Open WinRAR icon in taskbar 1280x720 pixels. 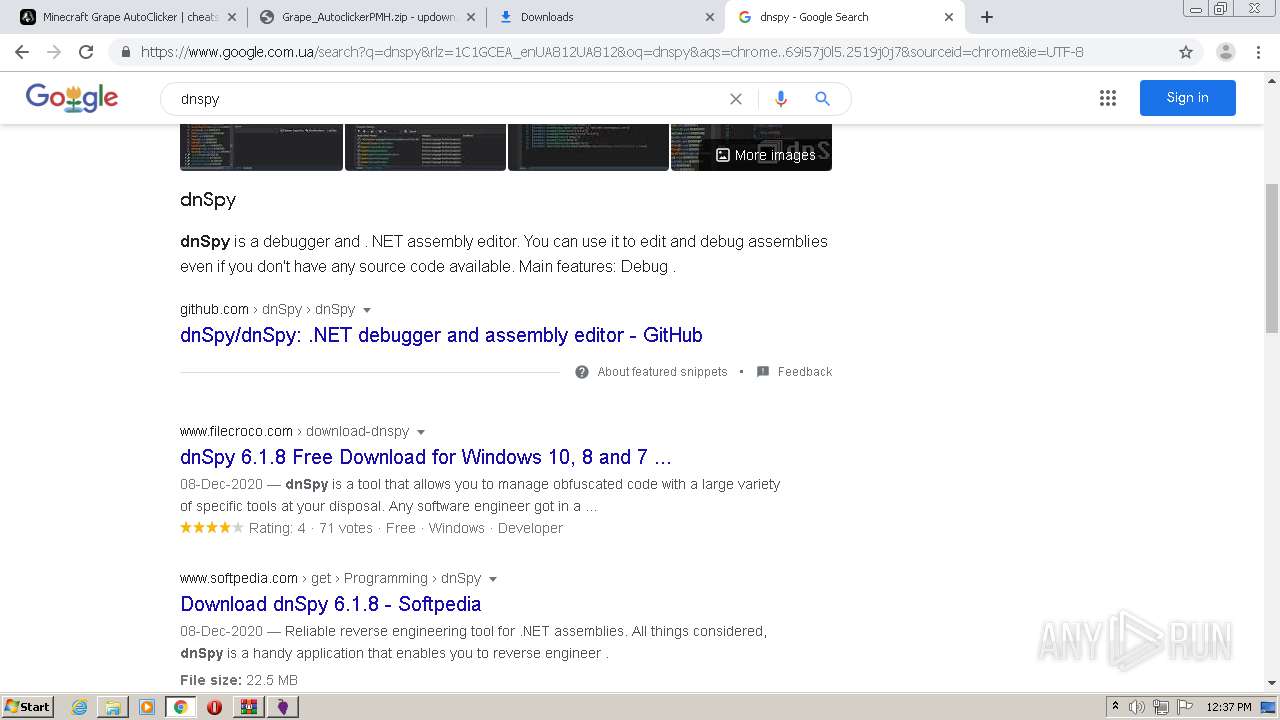[249, 707]
